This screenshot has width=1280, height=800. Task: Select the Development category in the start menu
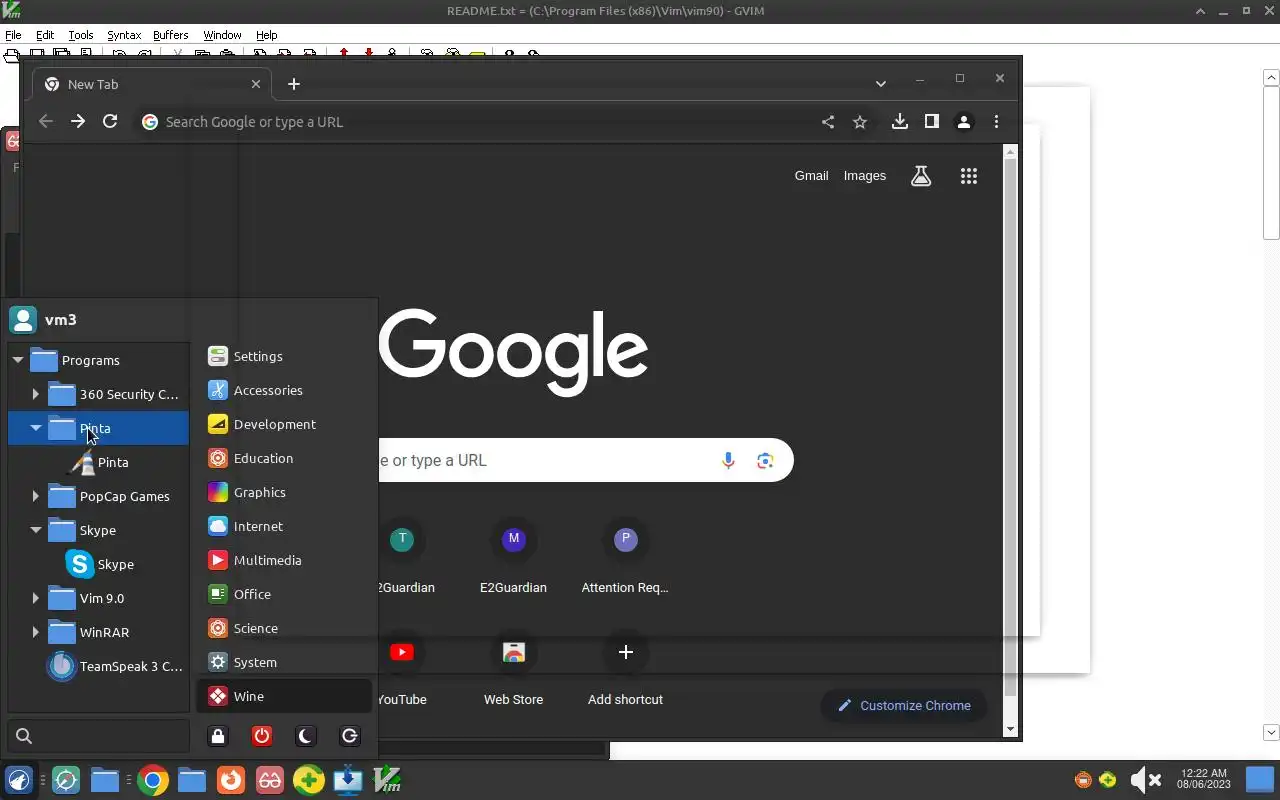click(x=285, y=424)
